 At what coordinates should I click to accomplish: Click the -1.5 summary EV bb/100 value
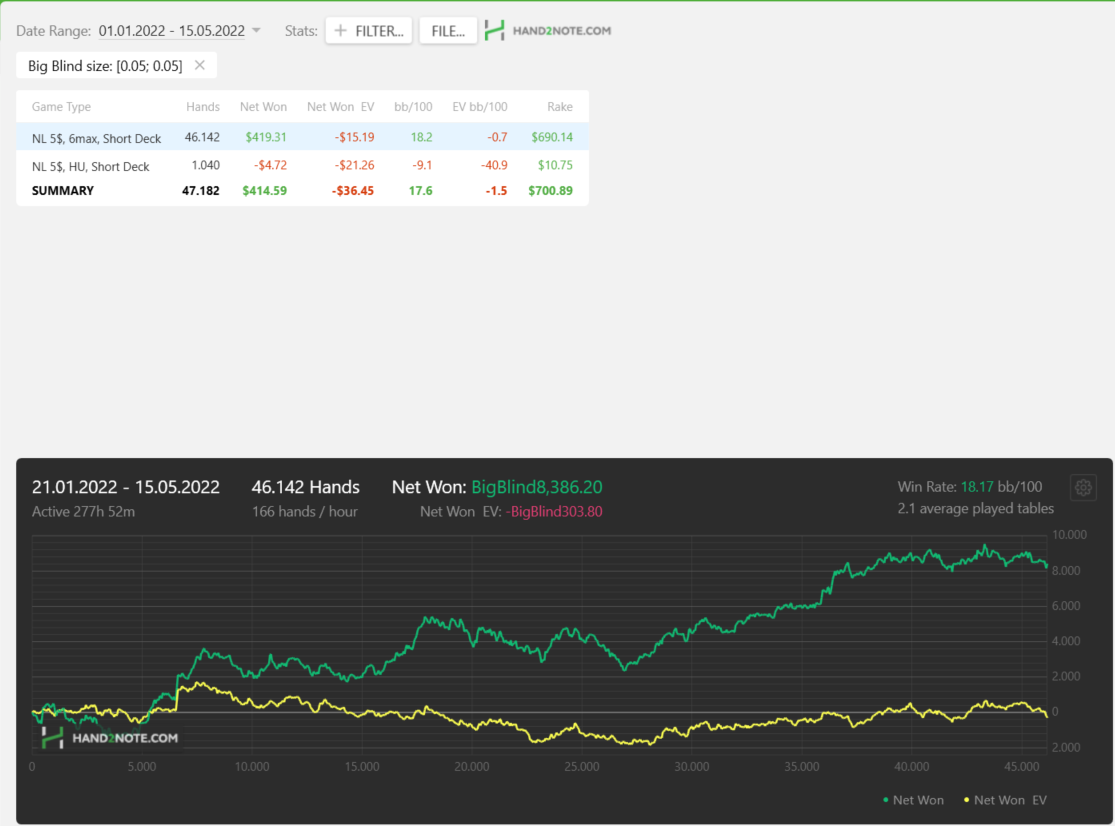(496, 191)
